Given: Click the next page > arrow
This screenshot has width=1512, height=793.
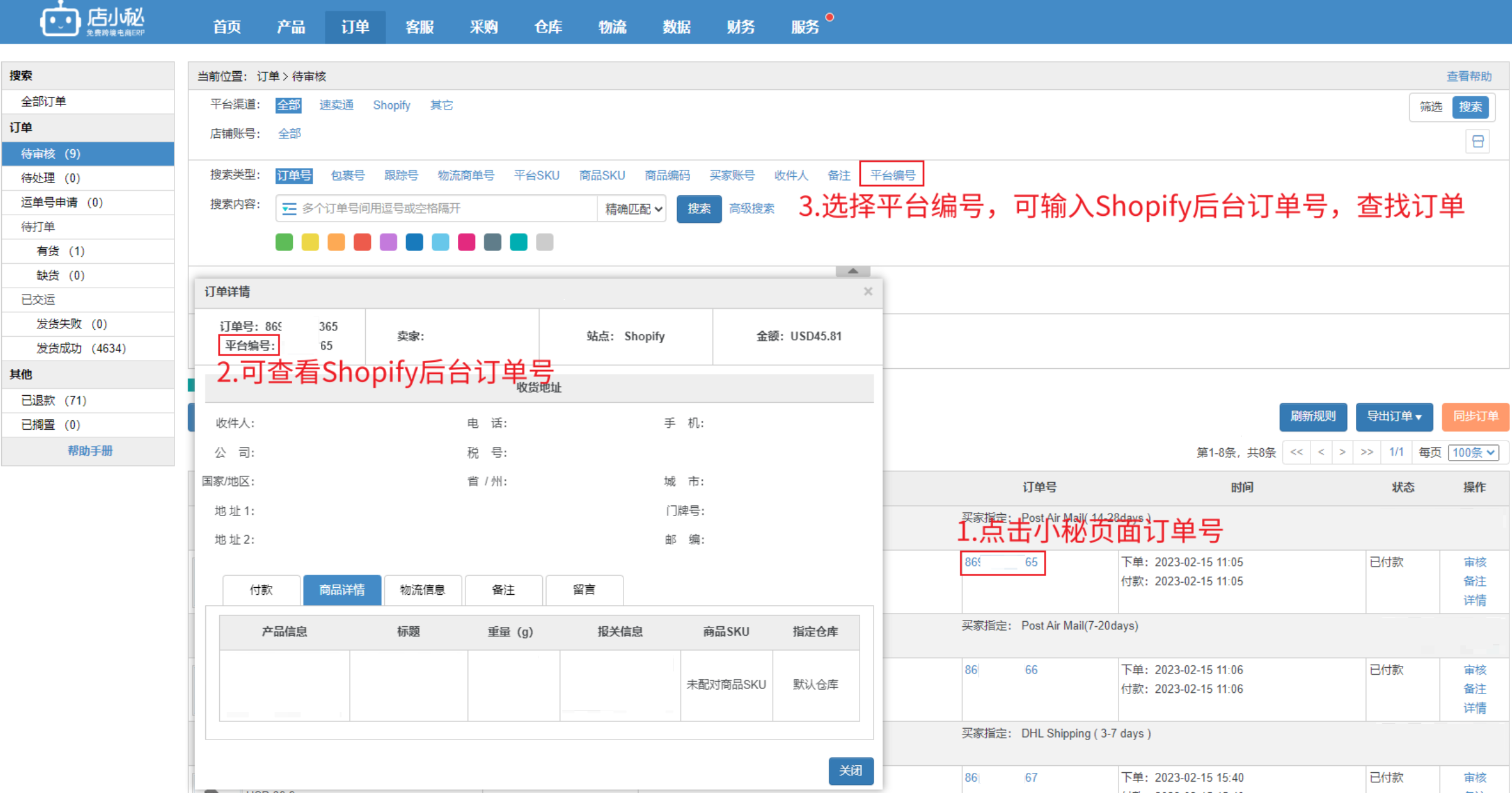Looking at the screenshot, I should 1343,452.
